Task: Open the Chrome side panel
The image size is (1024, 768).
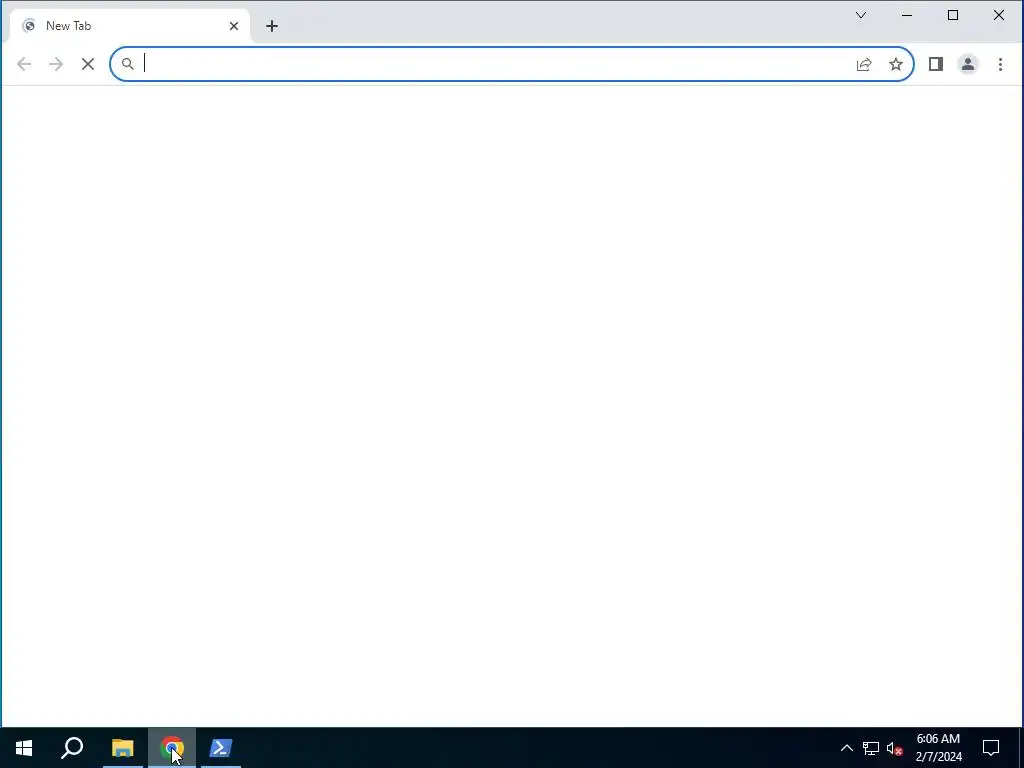Action: [x=936, y=64]
